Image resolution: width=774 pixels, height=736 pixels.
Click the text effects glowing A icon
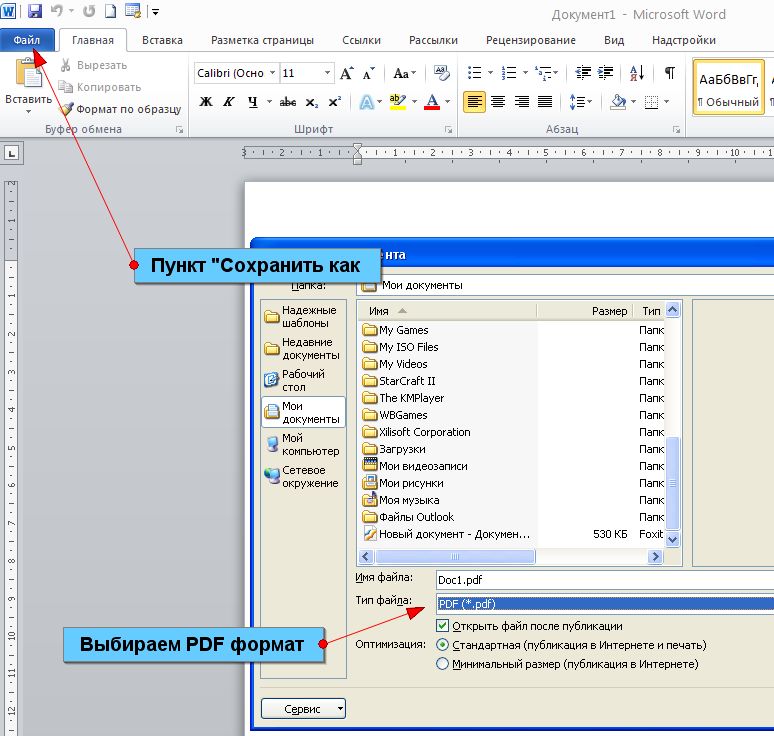click(x=366, y=102)
